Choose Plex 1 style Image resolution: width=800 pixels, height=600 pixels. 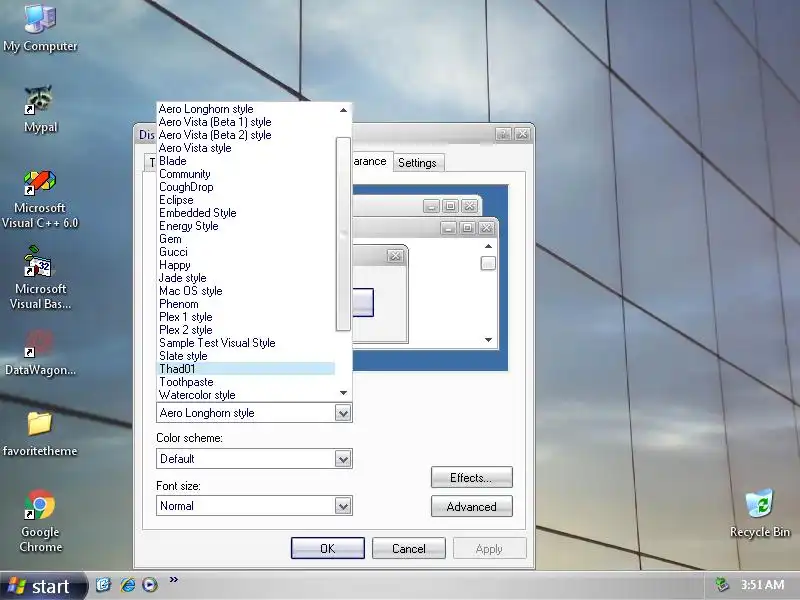[245, 317]
